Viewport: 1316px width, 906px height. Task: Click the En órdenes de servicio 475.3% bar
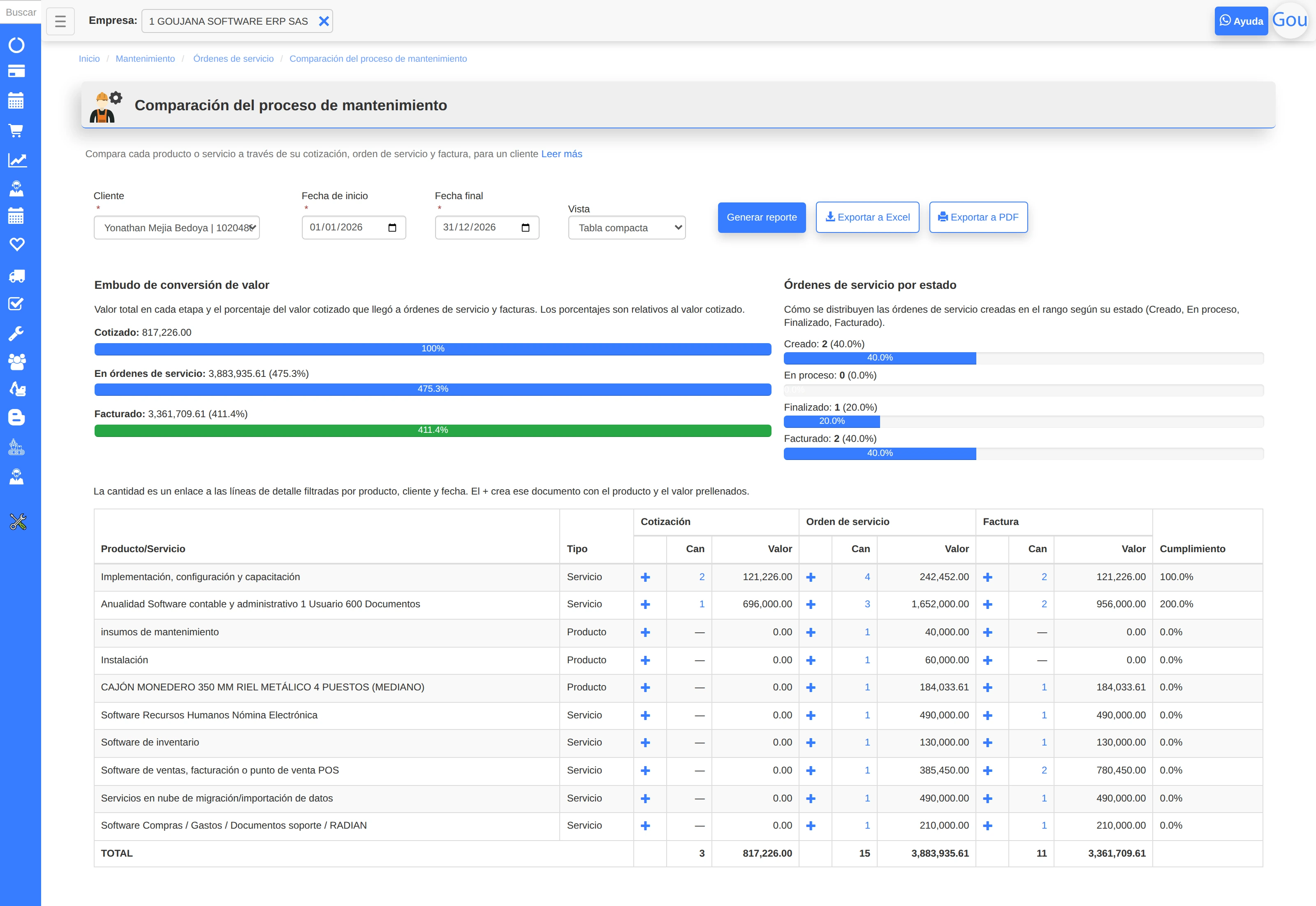pos(433,389)
